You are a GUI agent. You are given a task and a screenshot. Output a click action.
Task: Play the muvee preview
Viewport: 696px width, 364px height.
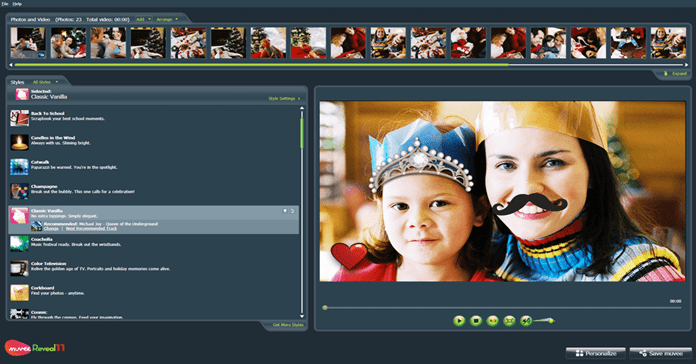pos(459,320)
